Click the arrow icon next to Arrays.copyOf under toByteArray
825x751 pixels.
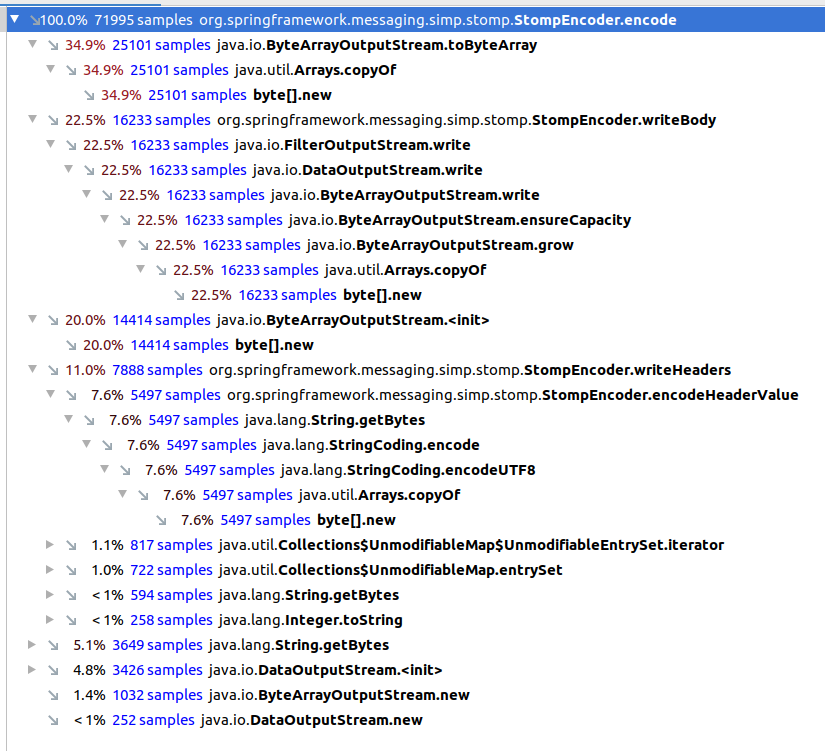coord(70,70)
